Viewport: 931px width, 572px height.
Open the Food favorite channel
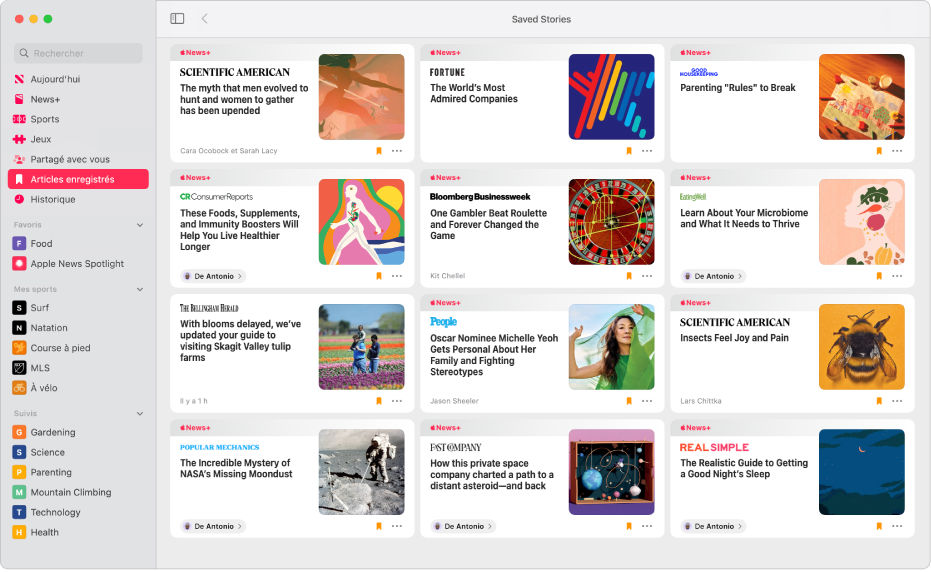click(x=78, y=244)
